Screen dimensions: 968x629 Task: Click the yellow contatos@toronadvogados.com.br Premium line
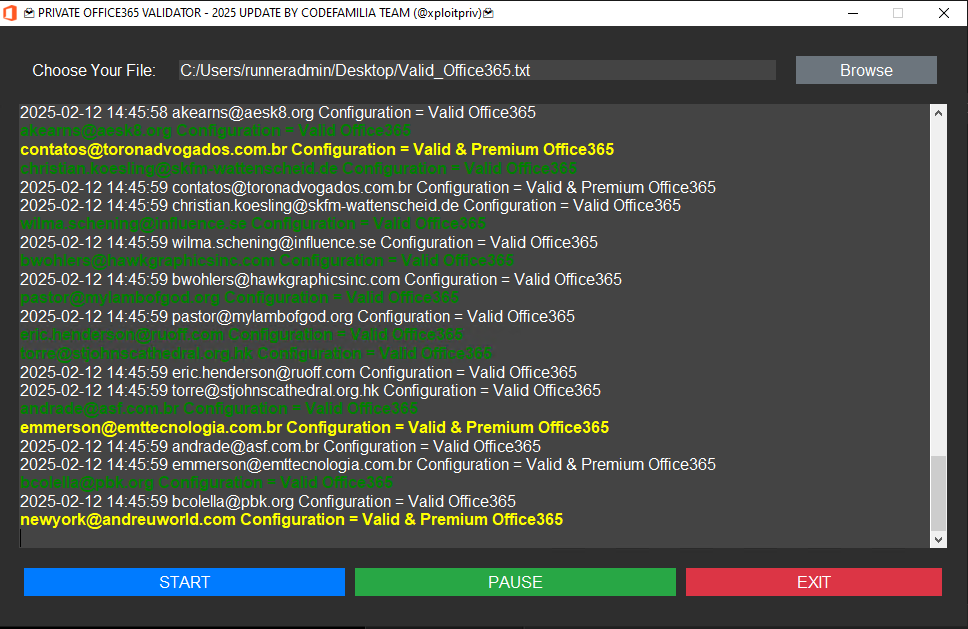(x=317, y=149)
